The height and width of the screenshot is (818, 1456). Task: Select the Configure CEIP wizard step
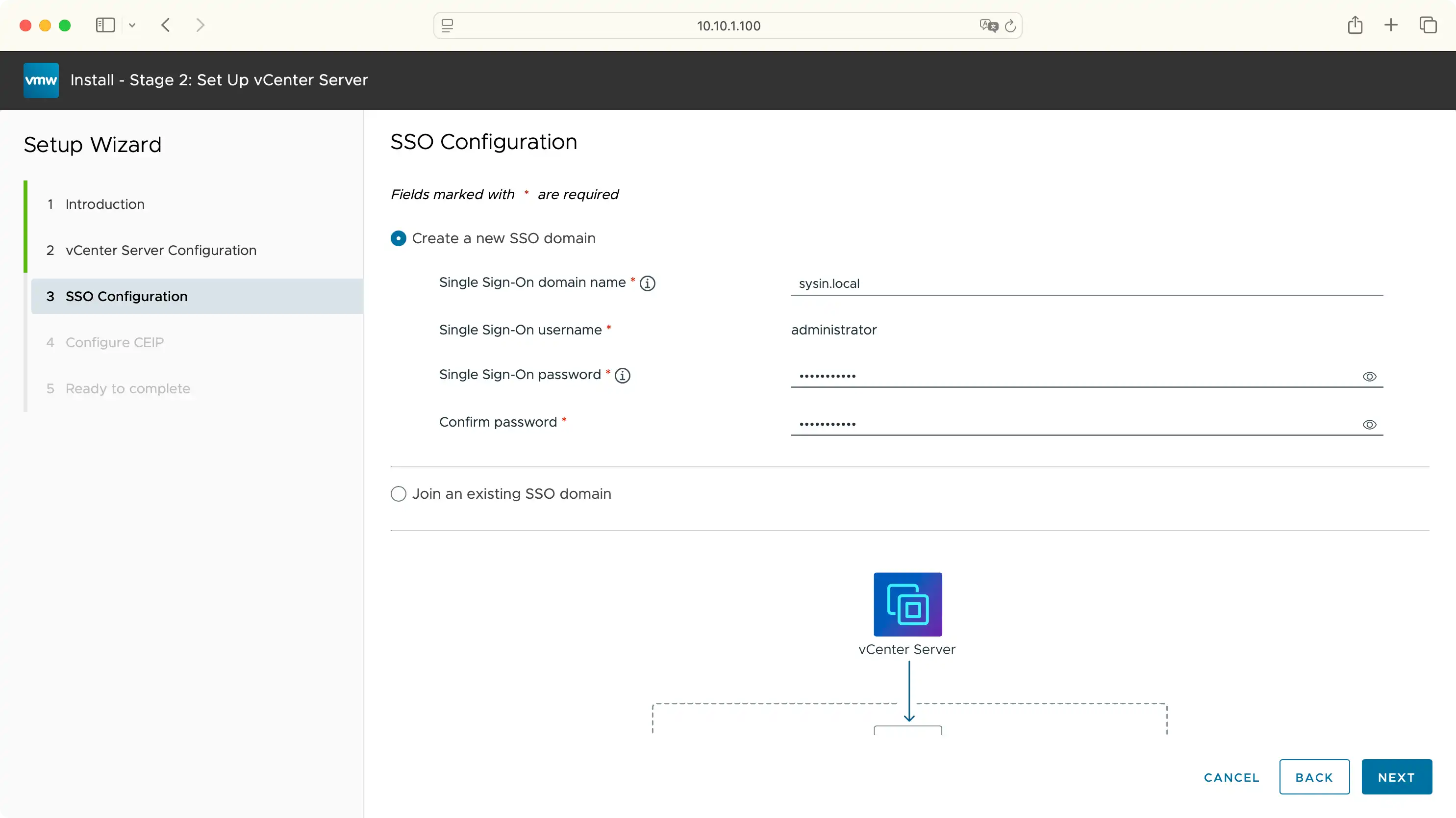[x=114, y=343]
